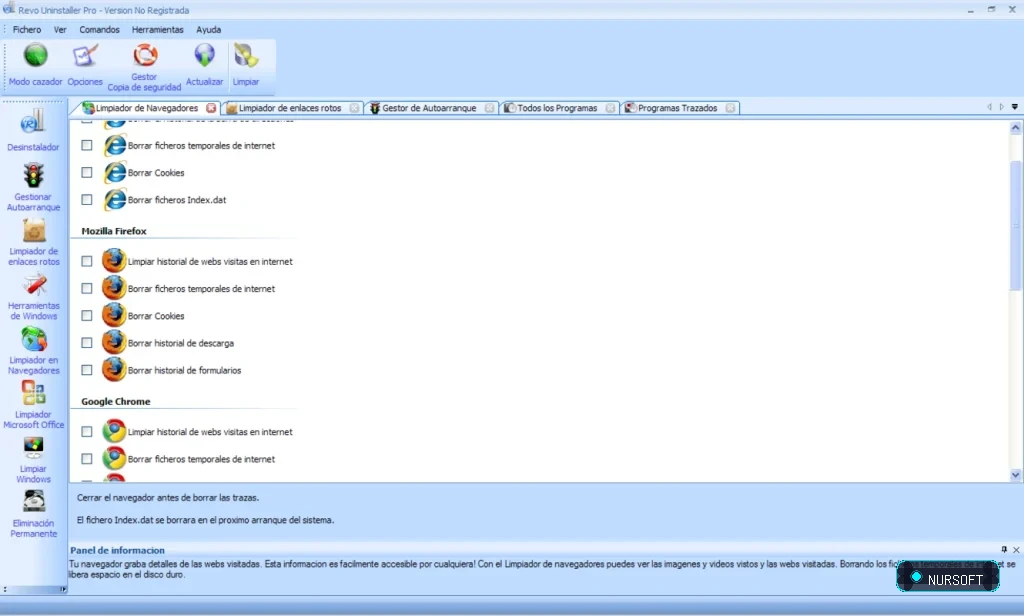Click the pin icon on Panel de informacion

(1004, 549)
